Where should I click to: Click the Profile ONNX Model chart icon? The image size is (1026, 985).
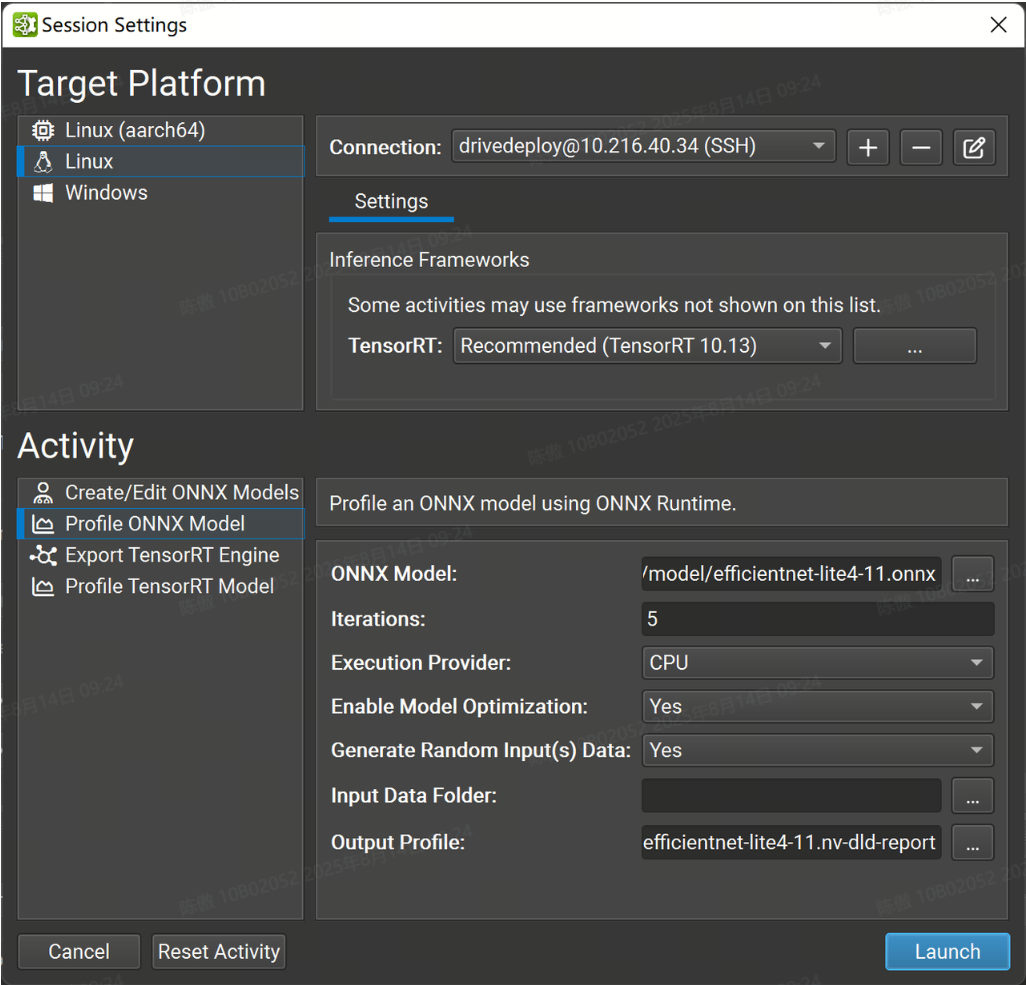coord(43,524)
